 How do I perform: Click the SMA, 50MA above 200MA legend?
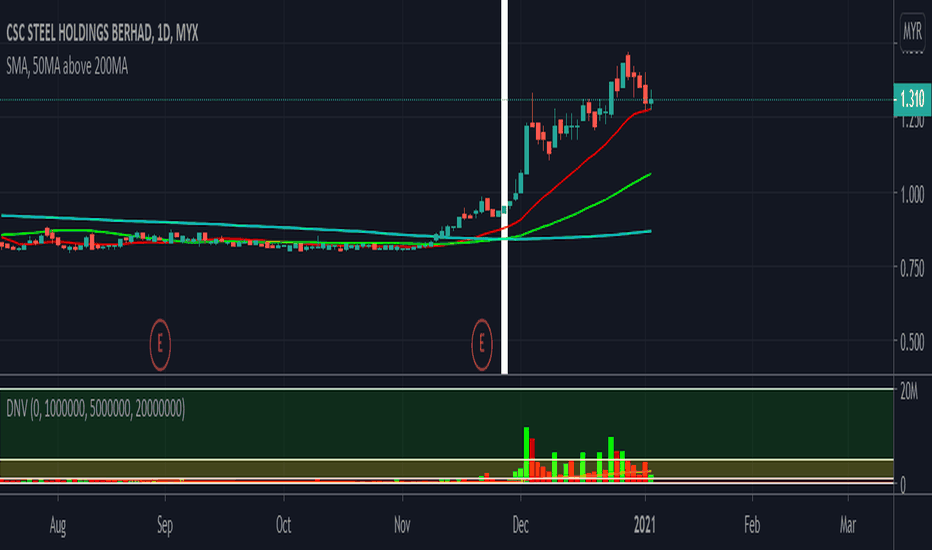(67, 67)
